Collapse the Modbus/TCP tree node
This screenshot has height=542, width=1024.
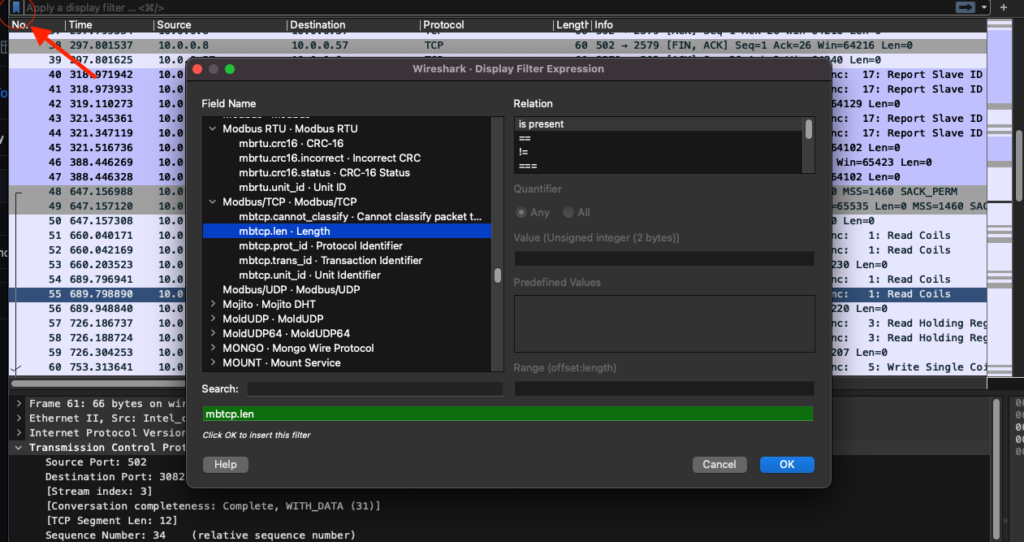pyautogui.click(x=212, y=202)
